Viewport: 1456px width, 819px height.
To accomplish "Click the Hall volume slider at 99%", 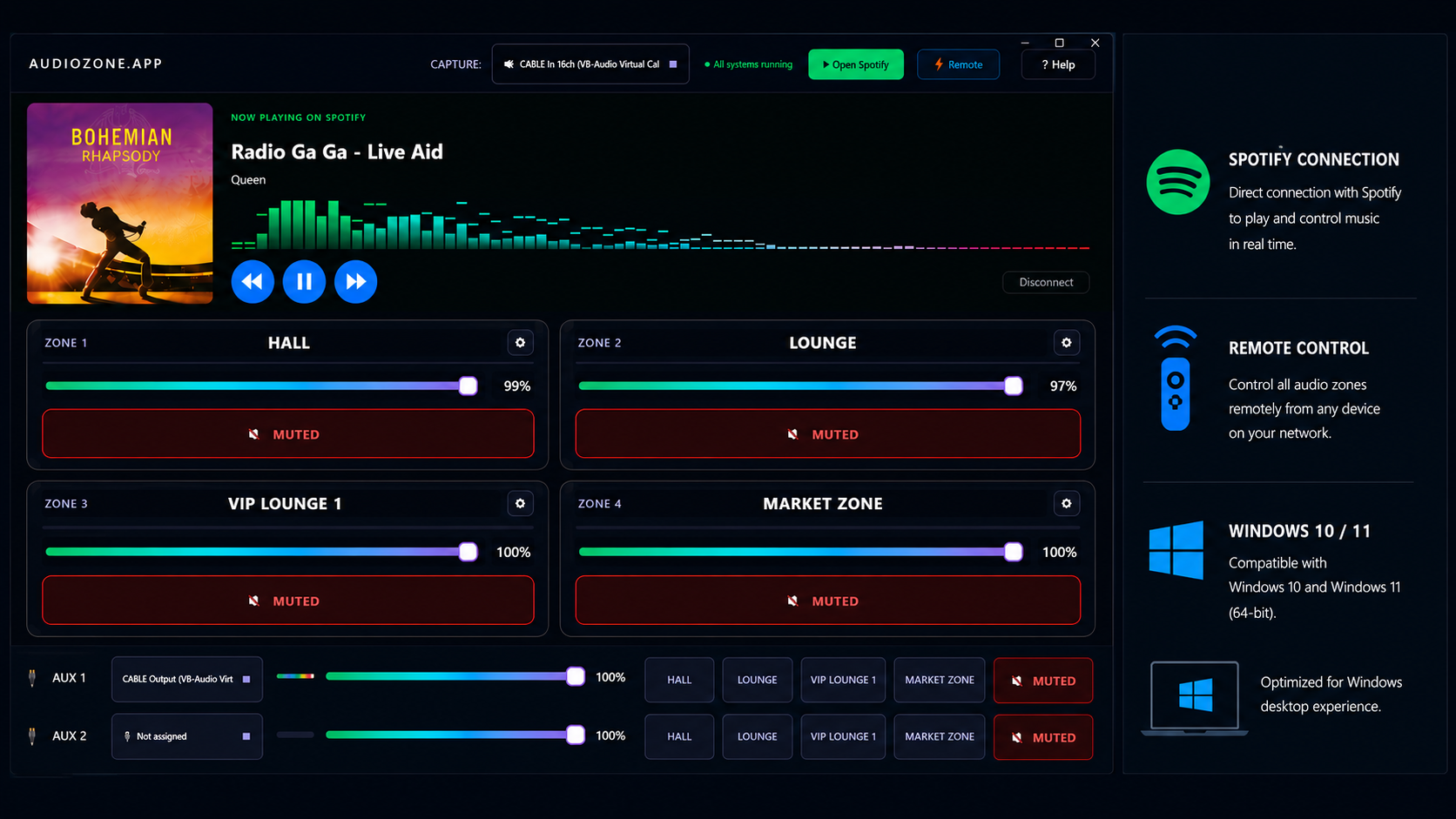I will click(261, 386).
